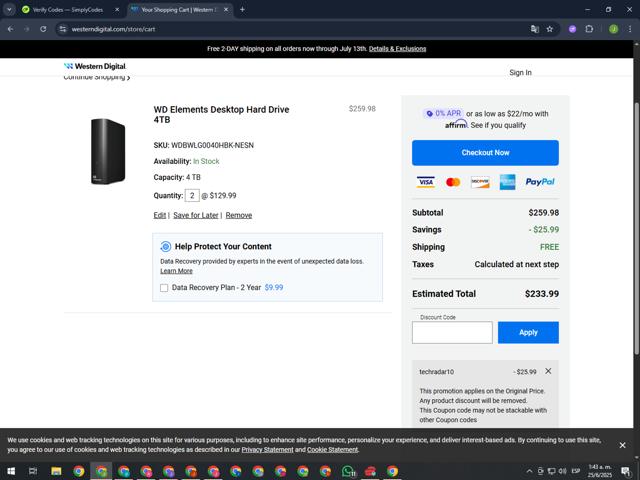Click the American Express logo
The height and width of the screenshot is (480, 640).
[507, 182]
